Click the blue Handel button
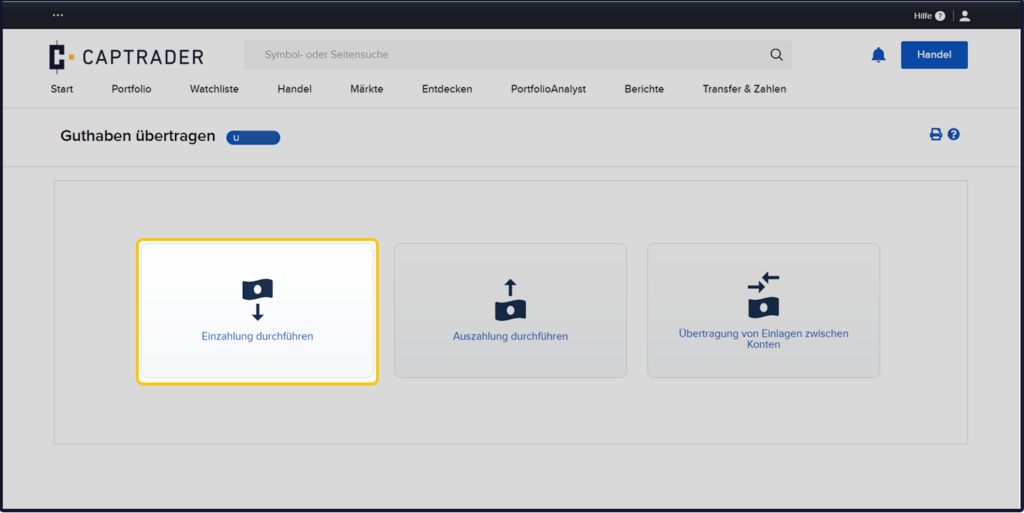Viewport: 1024px width, 513px height. pyautogui.click(x=934, y=55)
